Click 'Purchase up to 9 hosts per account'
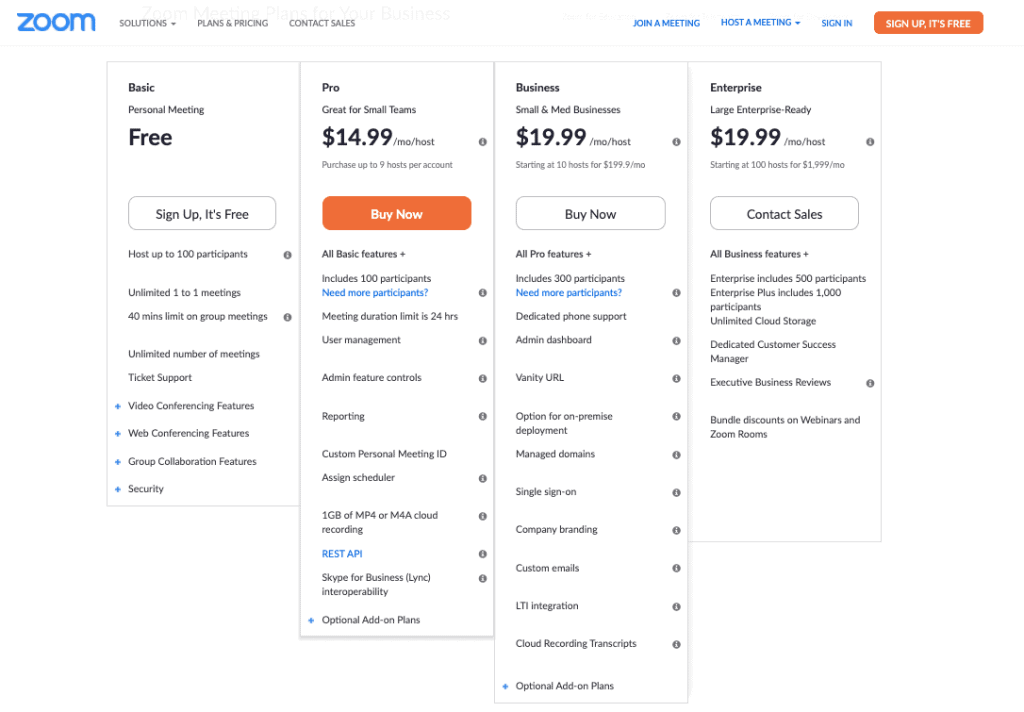This screenshot has height=712, width=1024. (387, 165)
